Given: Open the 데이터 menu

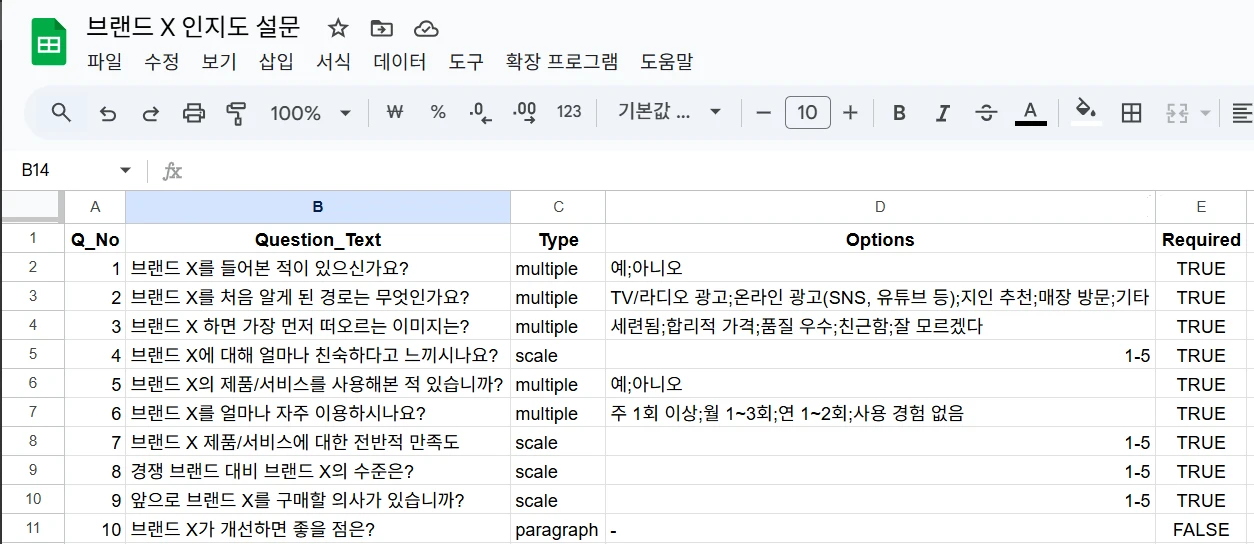Looking at the screenshot, I should [x=400, y=62].
